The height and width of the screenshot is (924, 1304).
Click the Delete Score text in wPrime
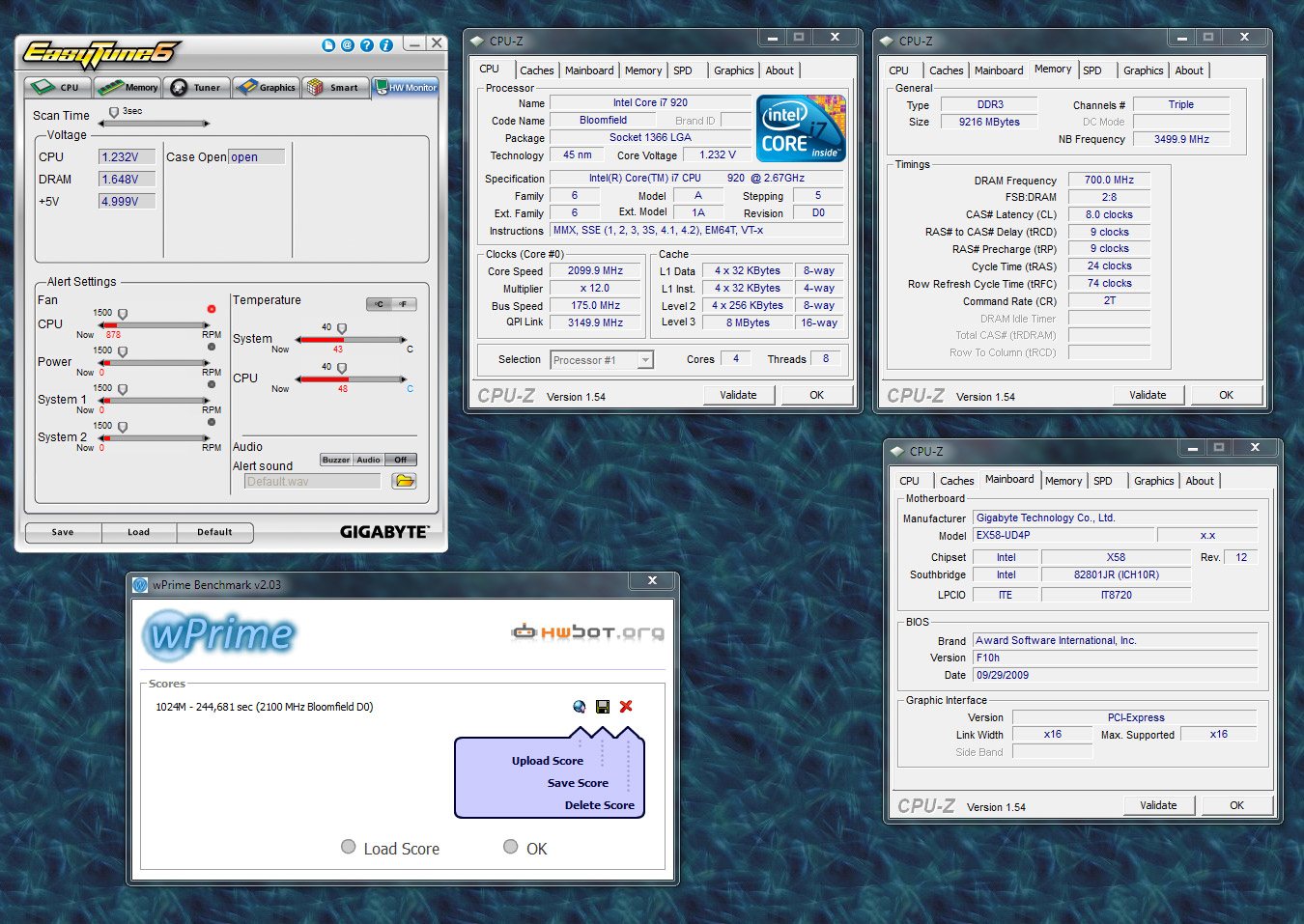(x=600, y=805)
